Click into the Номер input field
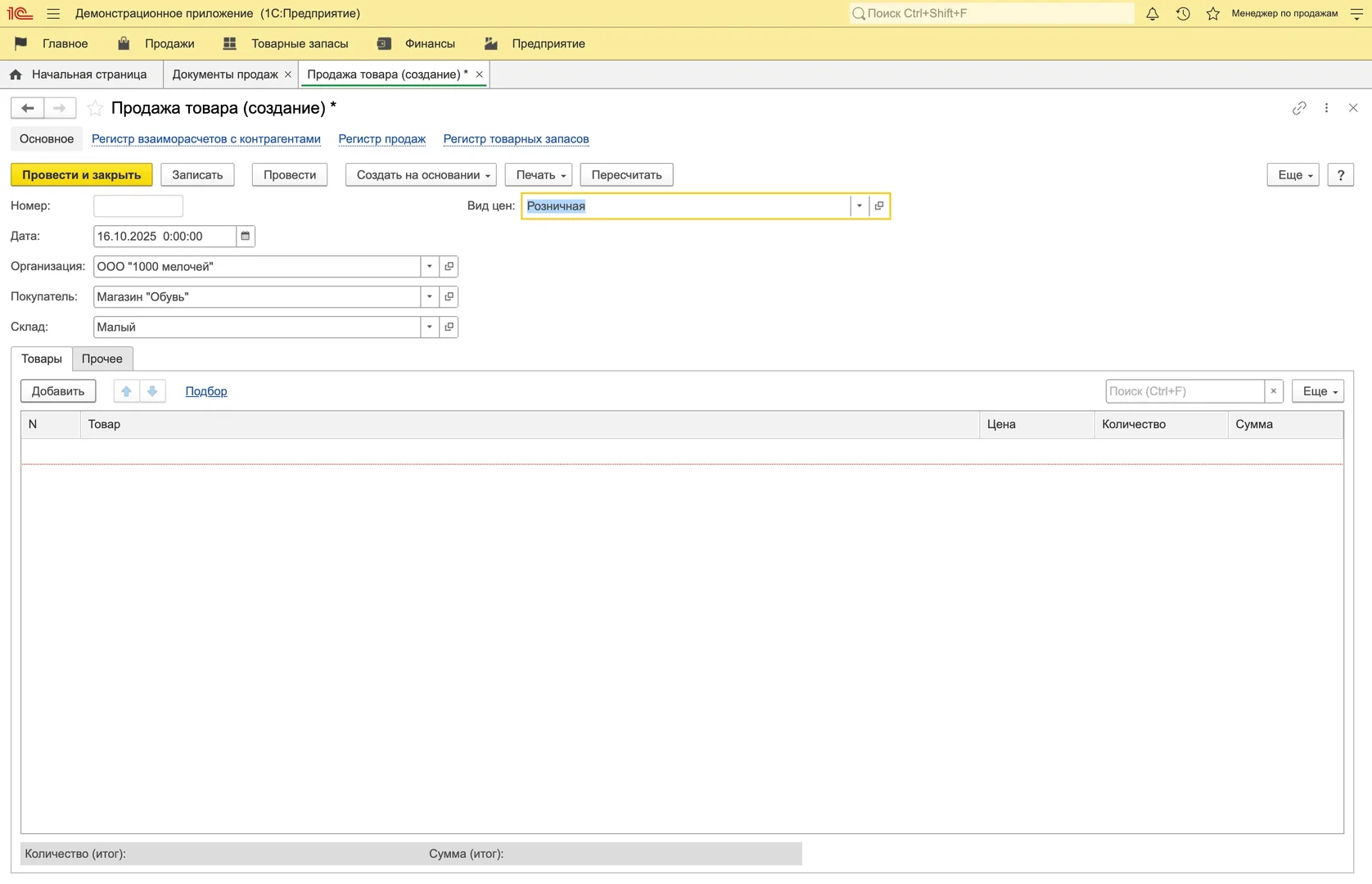The image size is (1372, 884). [x=138, y=206]
